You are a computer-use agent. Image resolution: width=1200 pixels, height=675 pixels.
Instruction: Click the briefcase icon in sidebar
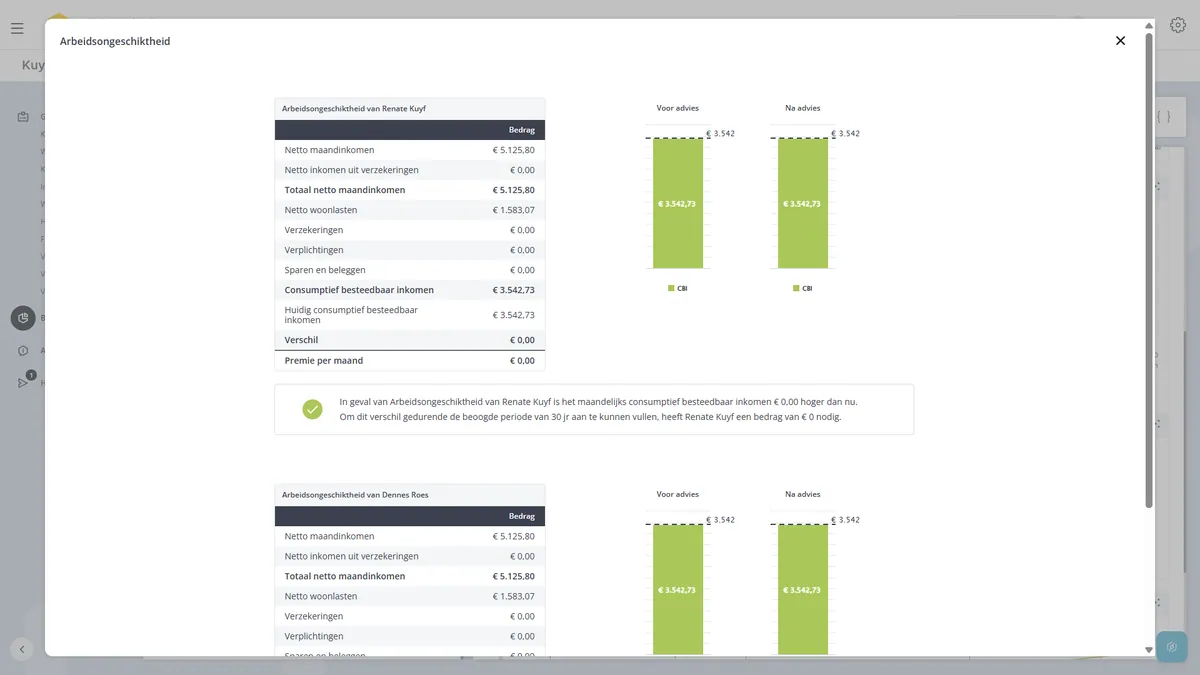tap(23, 117)
